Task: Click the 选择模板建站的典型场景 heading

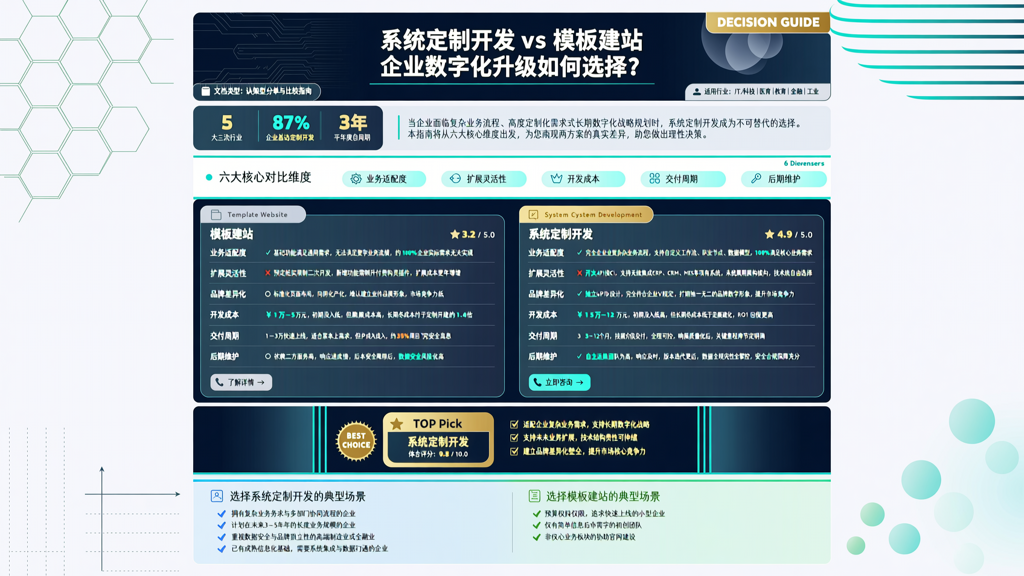Action: [x=603, y=496]
